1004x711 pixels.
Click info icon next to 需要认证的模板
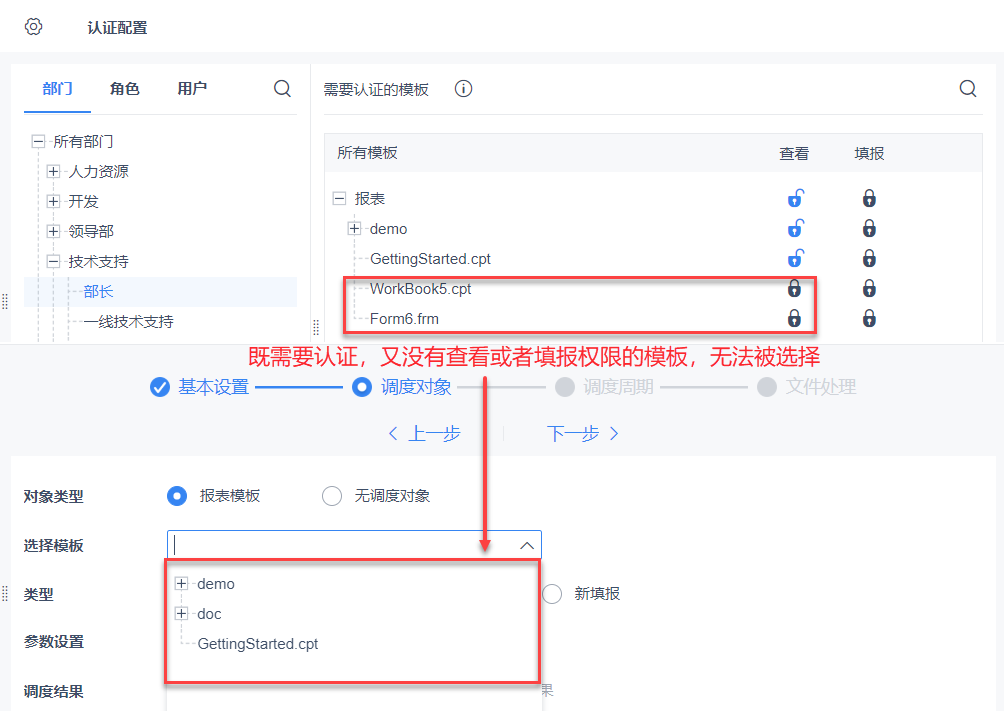(x=464, y=88)
